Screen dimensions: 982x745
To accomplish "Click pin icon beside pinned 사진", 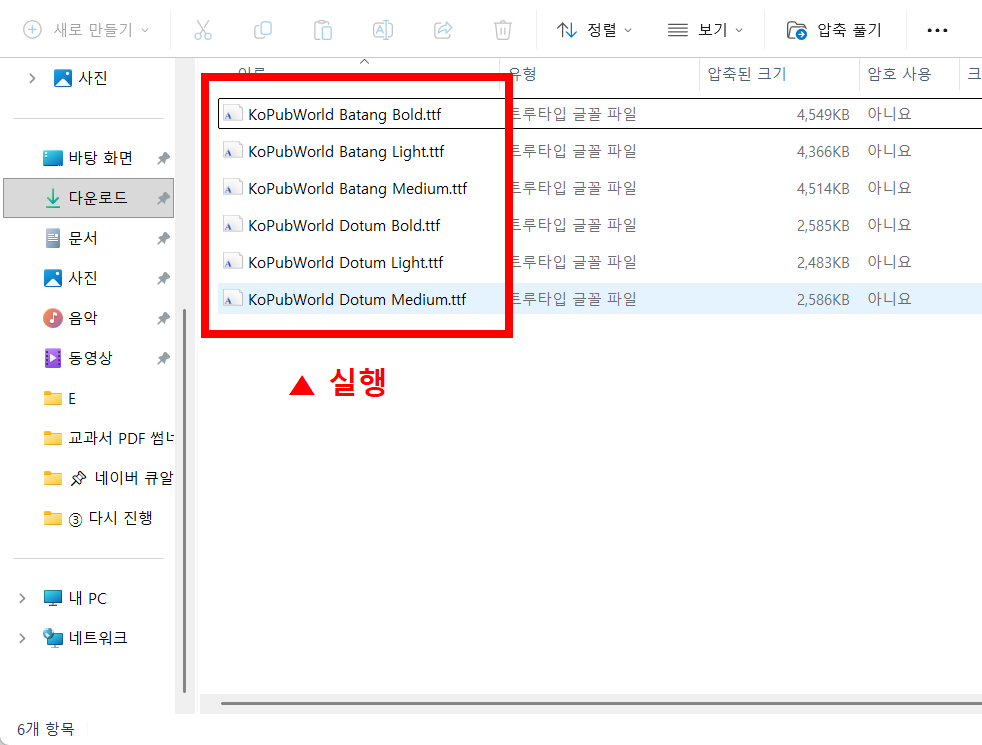I will coord(163,278).
